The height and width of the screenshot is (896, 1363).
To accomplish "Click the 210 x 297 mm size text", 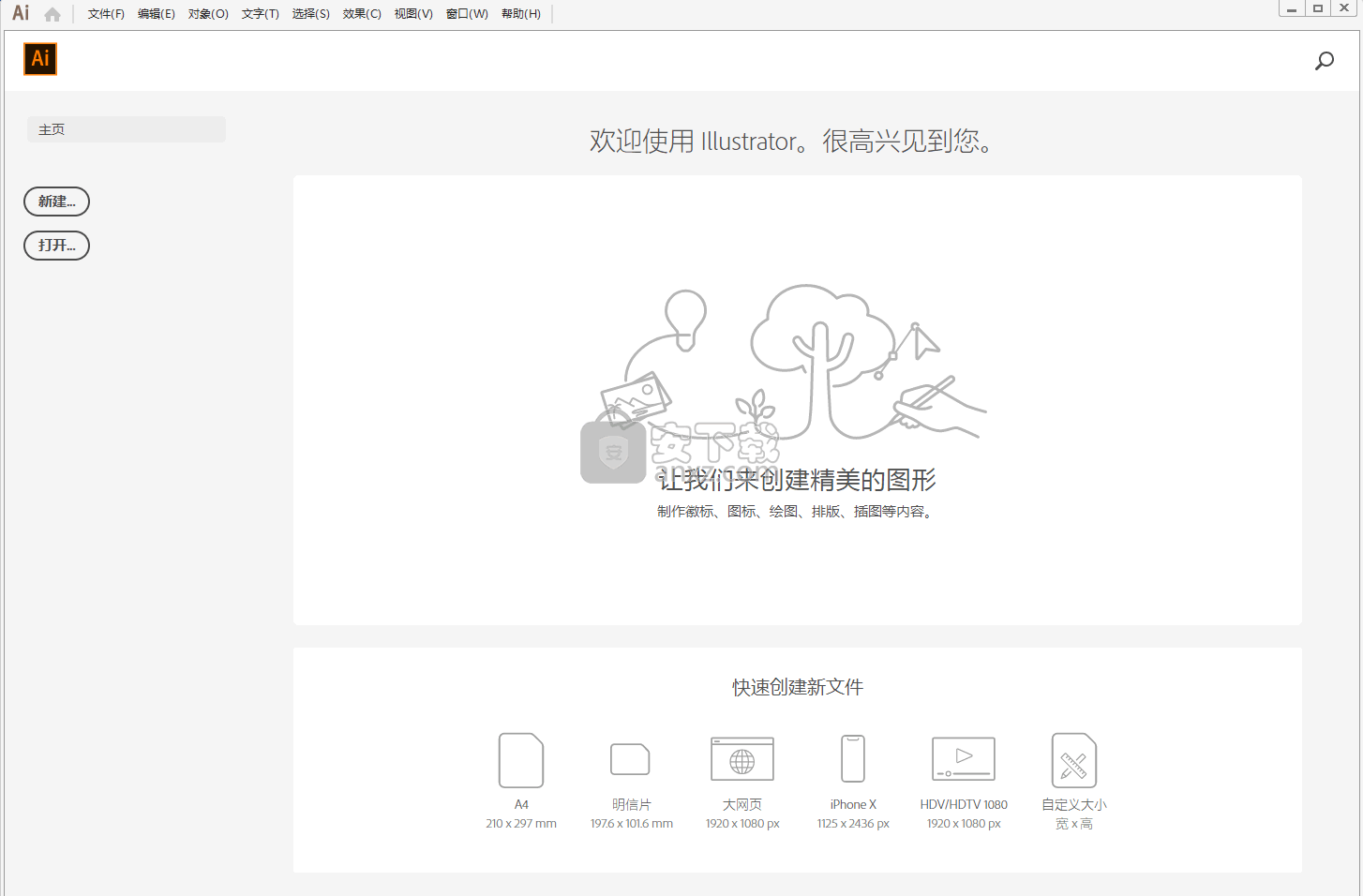I will point(521,824).
